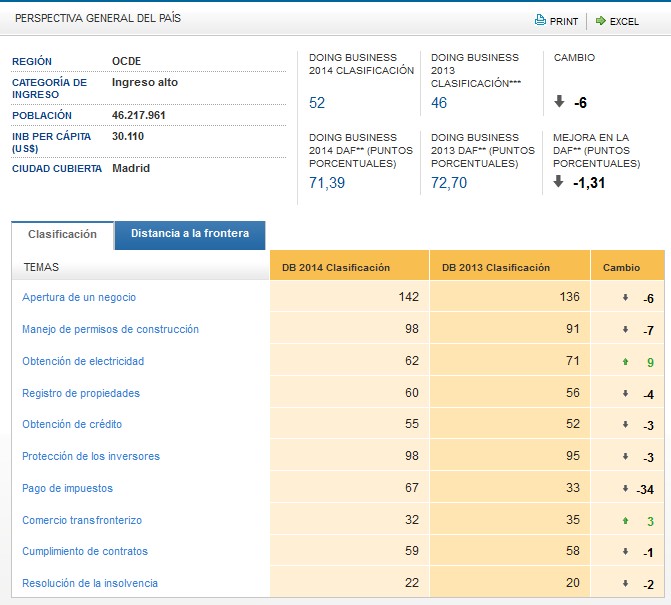The height and width of the screenshot is (605, 671).
Task: Export data with the EXCEL button
Action: point(623,20)
